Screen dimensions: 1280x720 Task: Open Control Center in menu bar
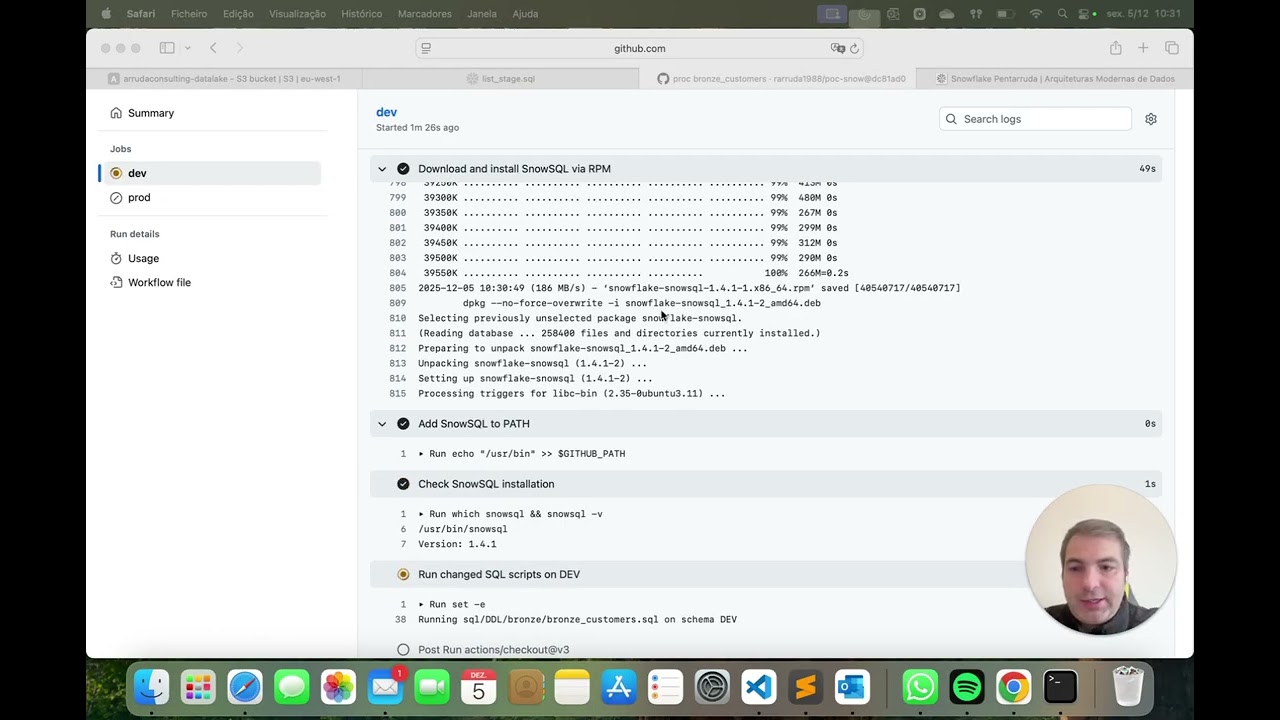pos(1083,14)
